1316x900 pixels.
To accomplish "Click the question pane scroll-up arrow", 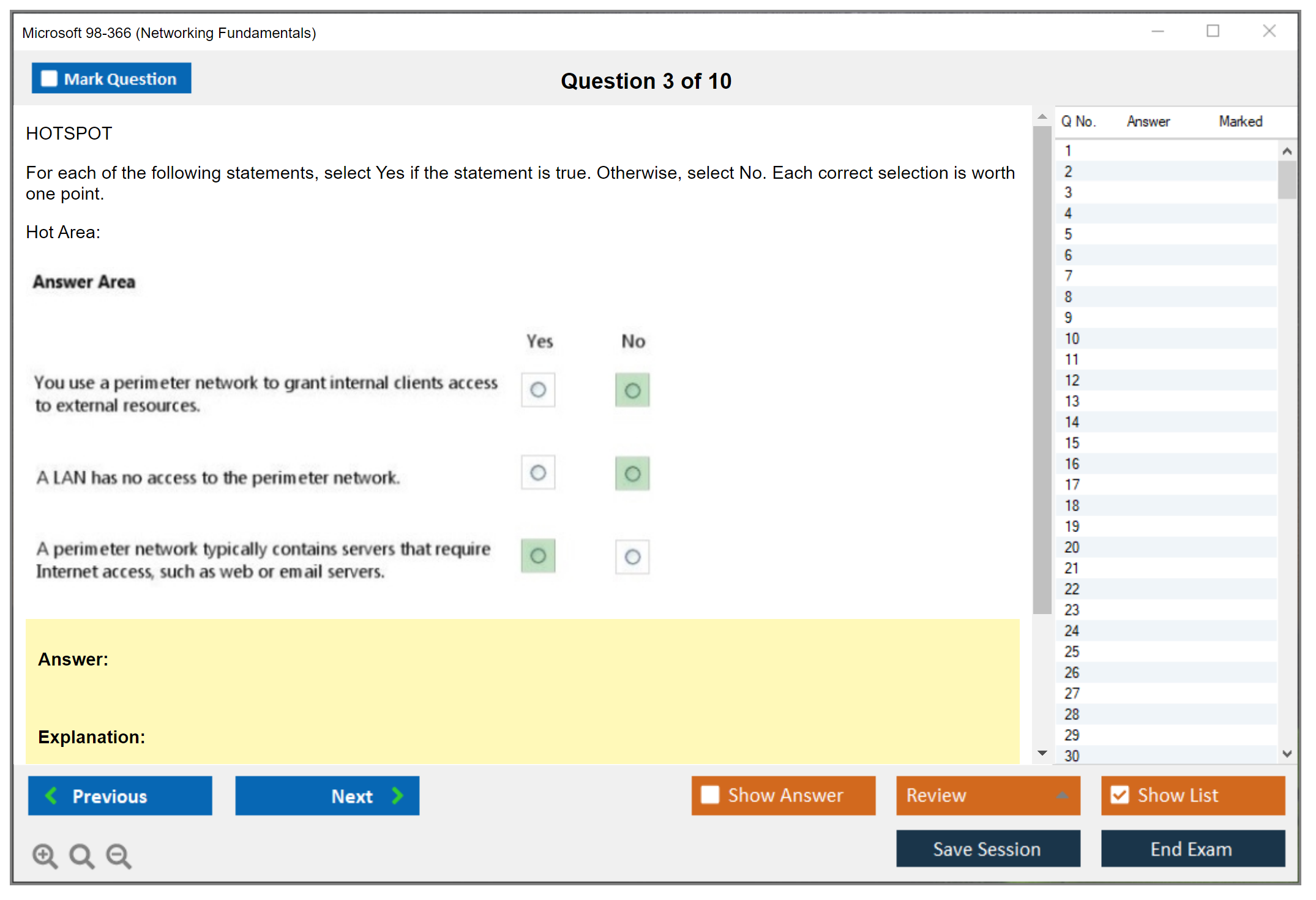I will pyautogui.click(x=1042, y=116).
